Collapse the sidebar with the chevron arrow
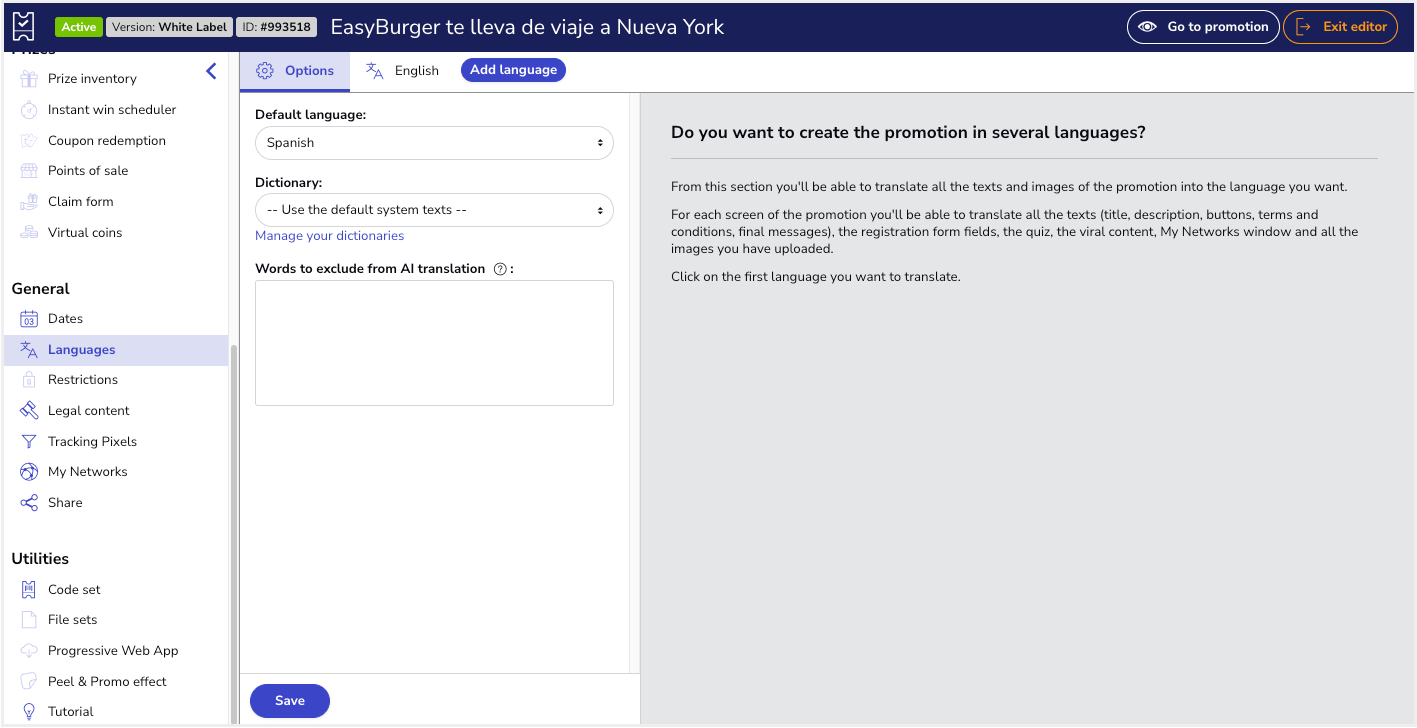Screen dimensions: 1417x728 (211, 71)
